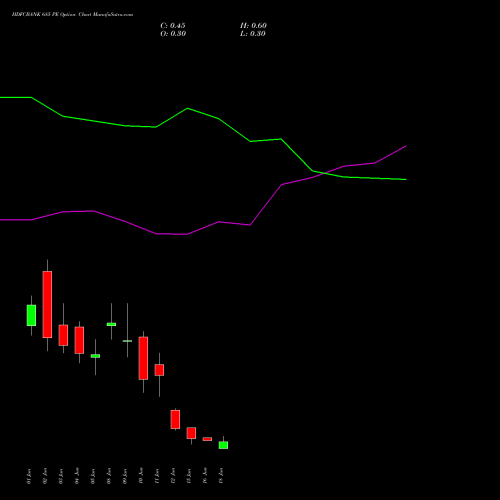Screen dimensions: 500x500
Task: Click the last green candlestick on the right
Action: (223, 445)
